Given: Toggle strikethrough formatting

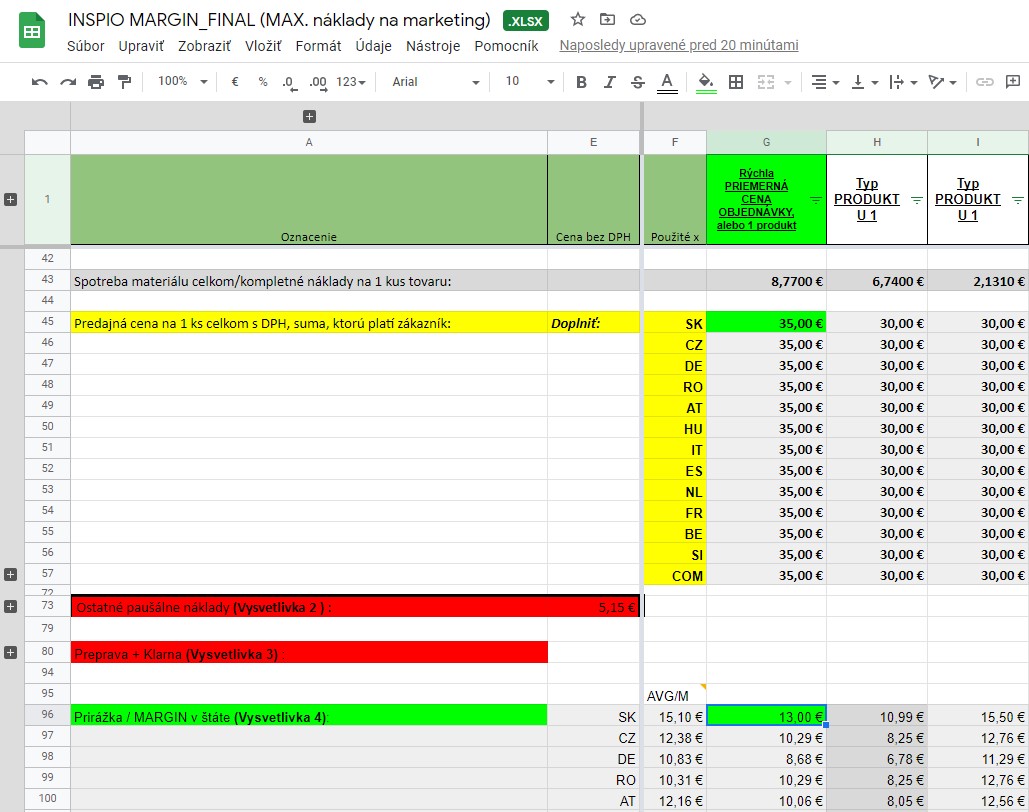Looking at the screenshot, I should click(x=638, y=82).
